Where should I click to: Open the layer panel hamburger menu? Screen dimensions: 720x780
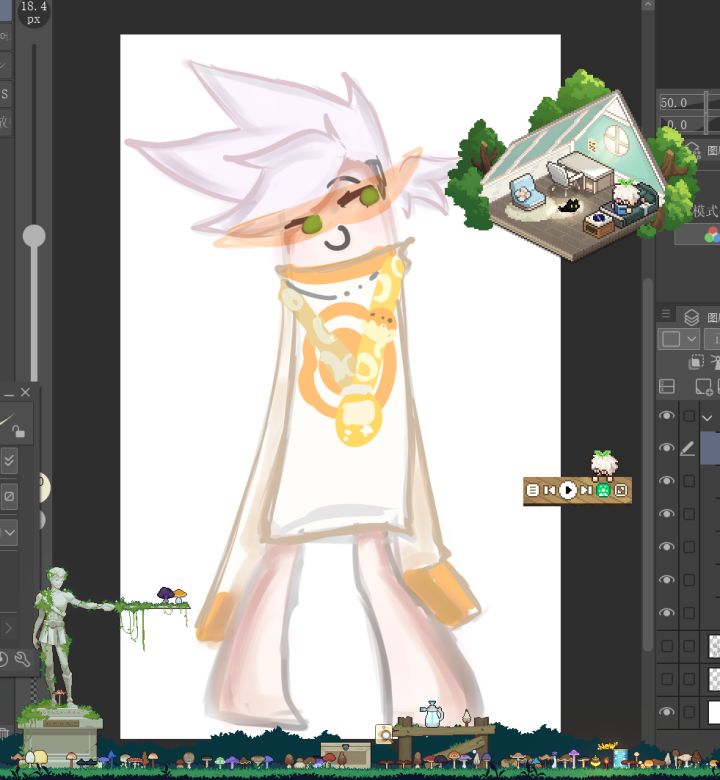coord(666,314)
